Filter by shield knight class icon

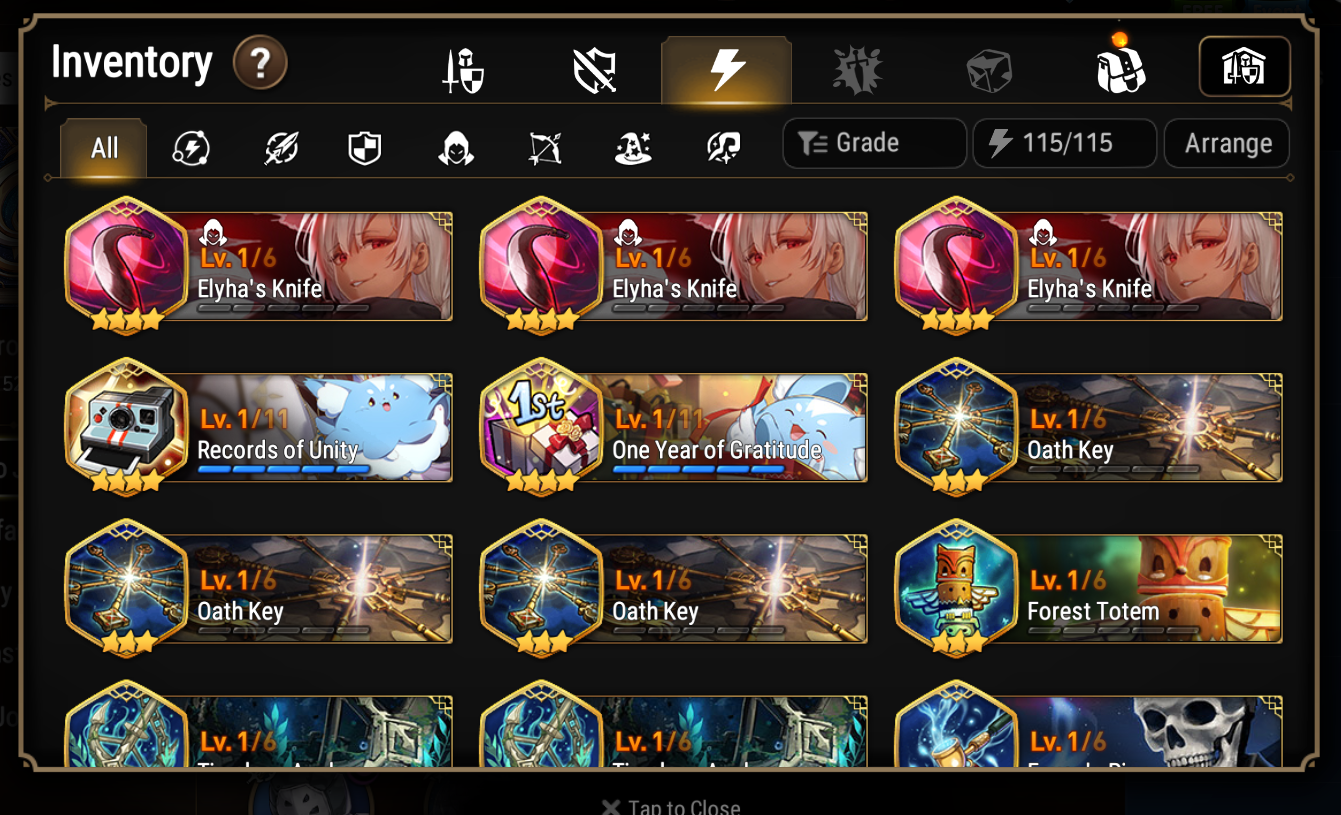click(x=364, y=148)
